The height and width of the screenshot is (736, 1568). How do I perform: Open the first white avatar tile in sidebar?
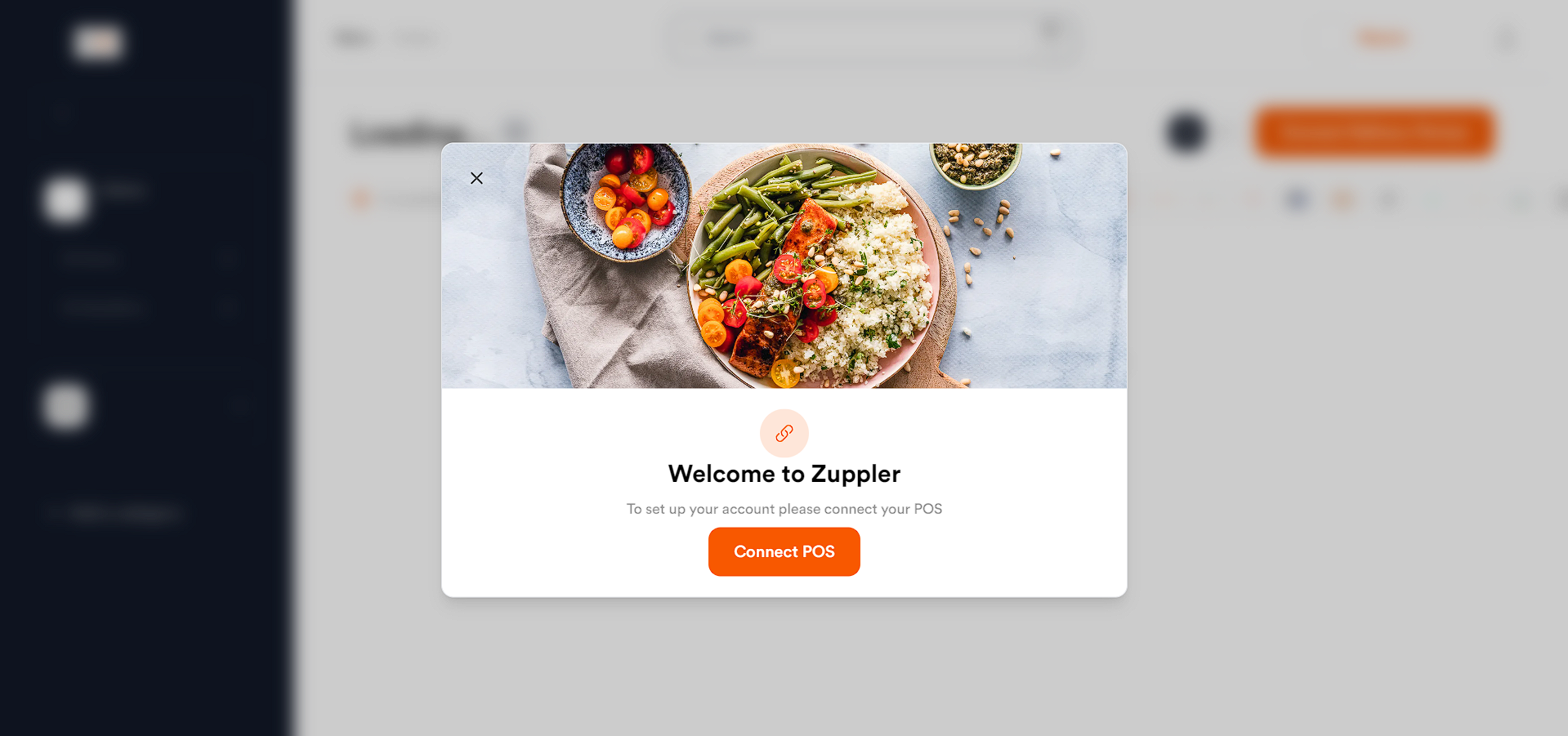[x=65, y=199]
